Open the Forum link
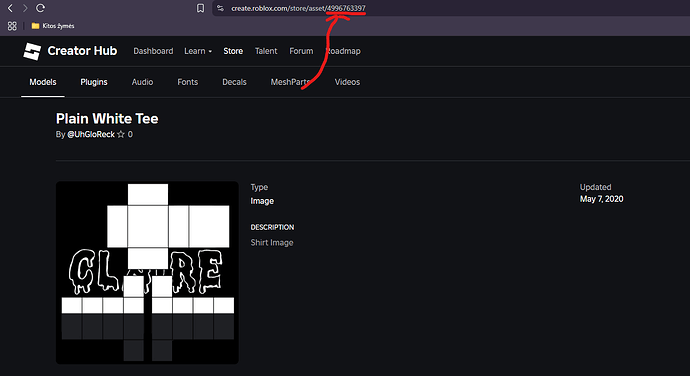 301,51
